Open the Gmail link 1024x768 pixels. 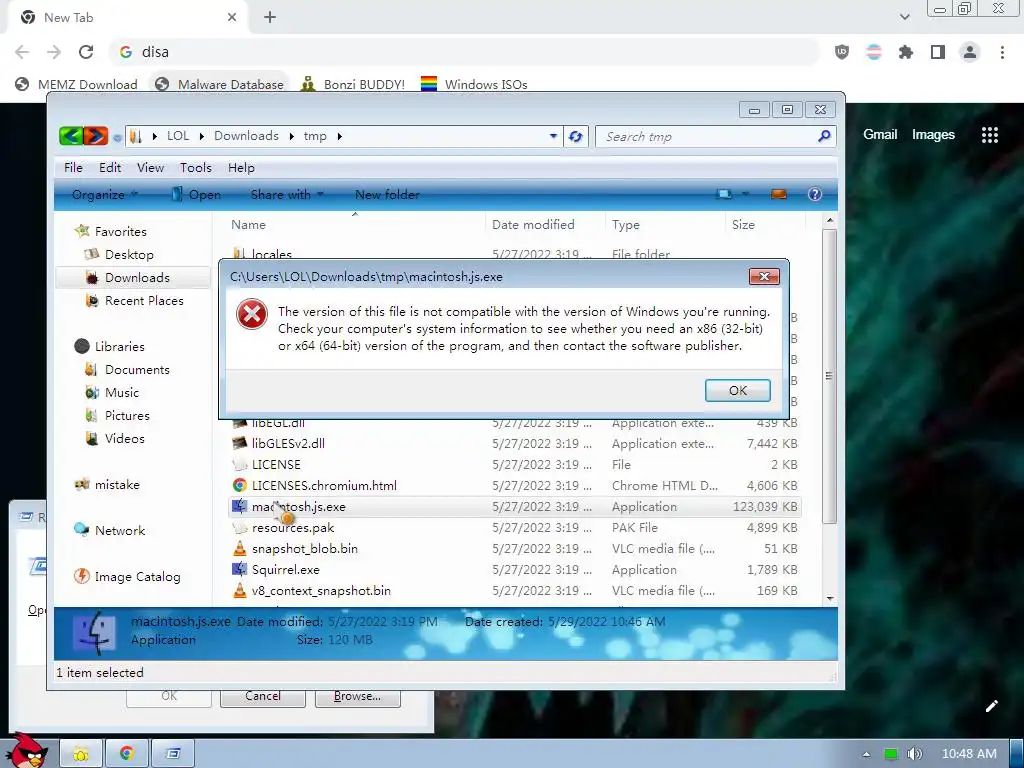click(x=880, y=135)
